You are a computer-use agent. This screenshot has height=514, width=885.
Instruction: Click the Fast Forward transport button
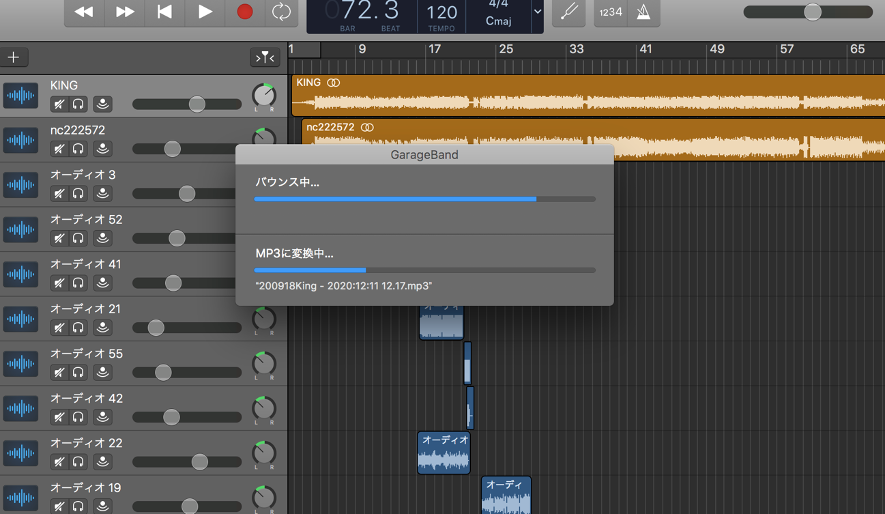[125, 12]
